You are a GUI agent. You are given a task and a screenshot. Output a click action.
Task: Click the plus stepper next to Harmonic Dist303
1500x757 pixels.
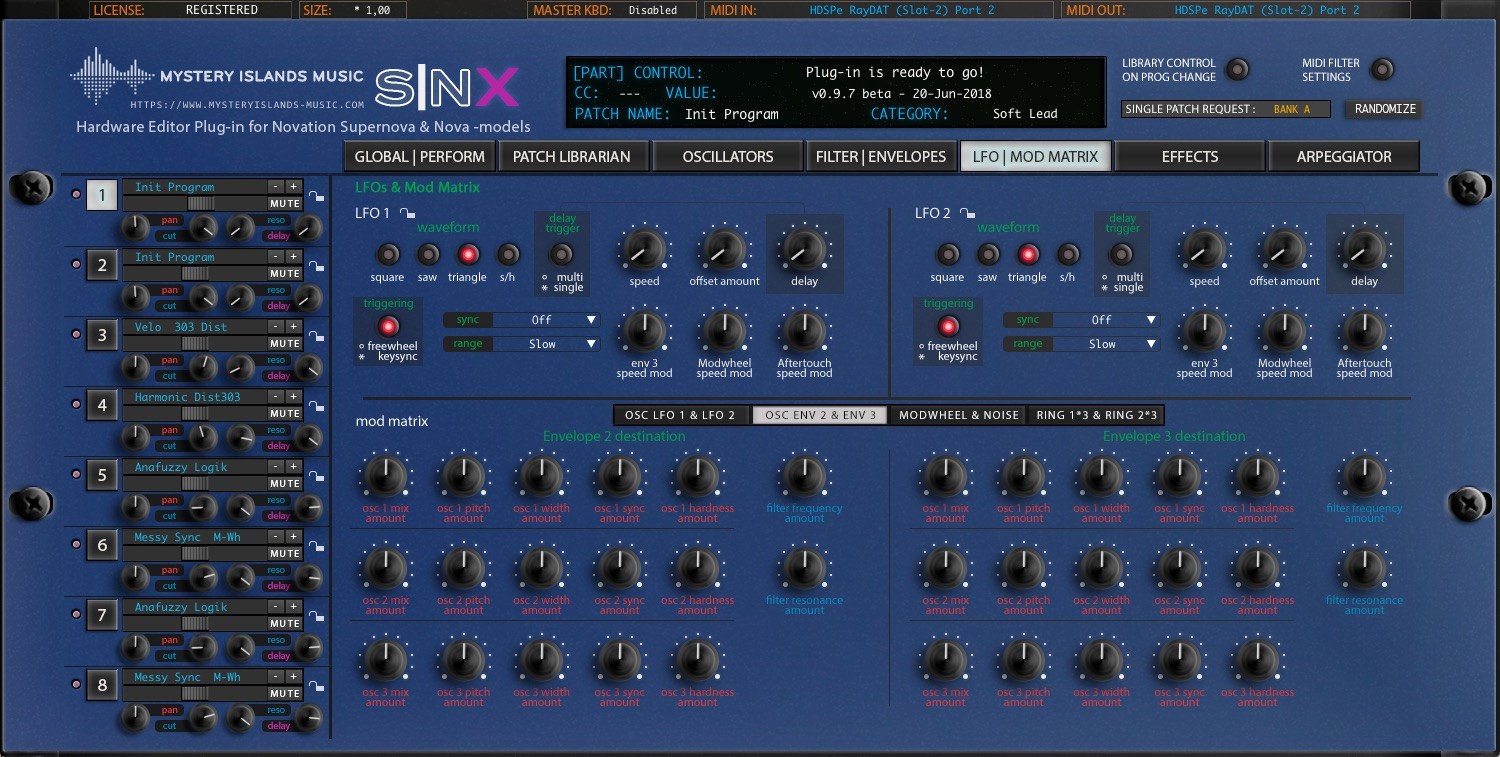coord(293,397)
